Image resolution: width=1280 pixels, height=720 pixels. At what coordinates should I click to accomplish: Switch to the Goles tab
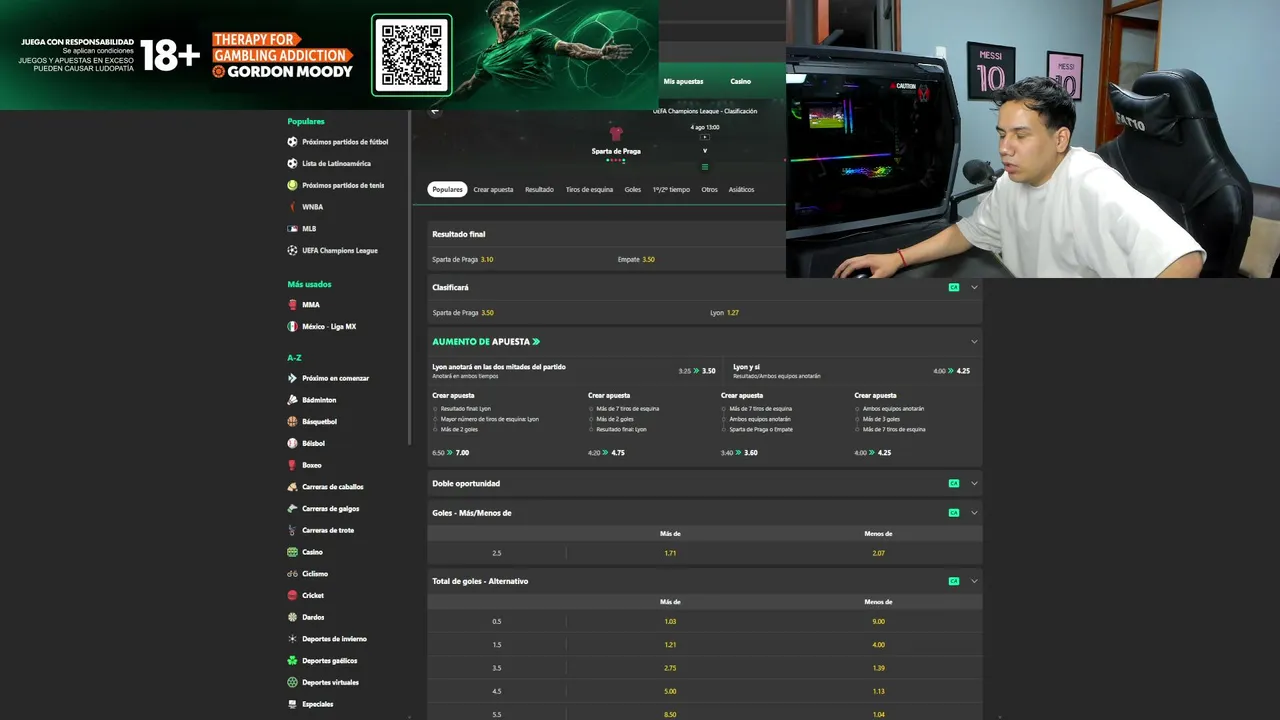(633, 190)
